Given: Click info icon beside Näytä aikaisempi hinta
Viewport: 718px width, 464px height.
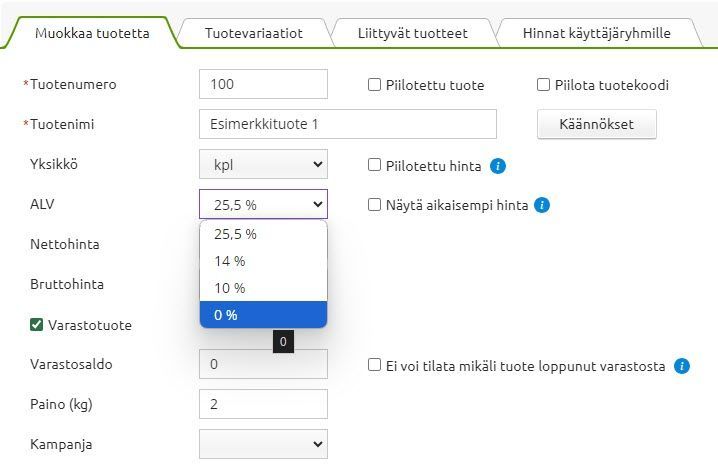Looking at the screenshot, I should tap(542, 205).
